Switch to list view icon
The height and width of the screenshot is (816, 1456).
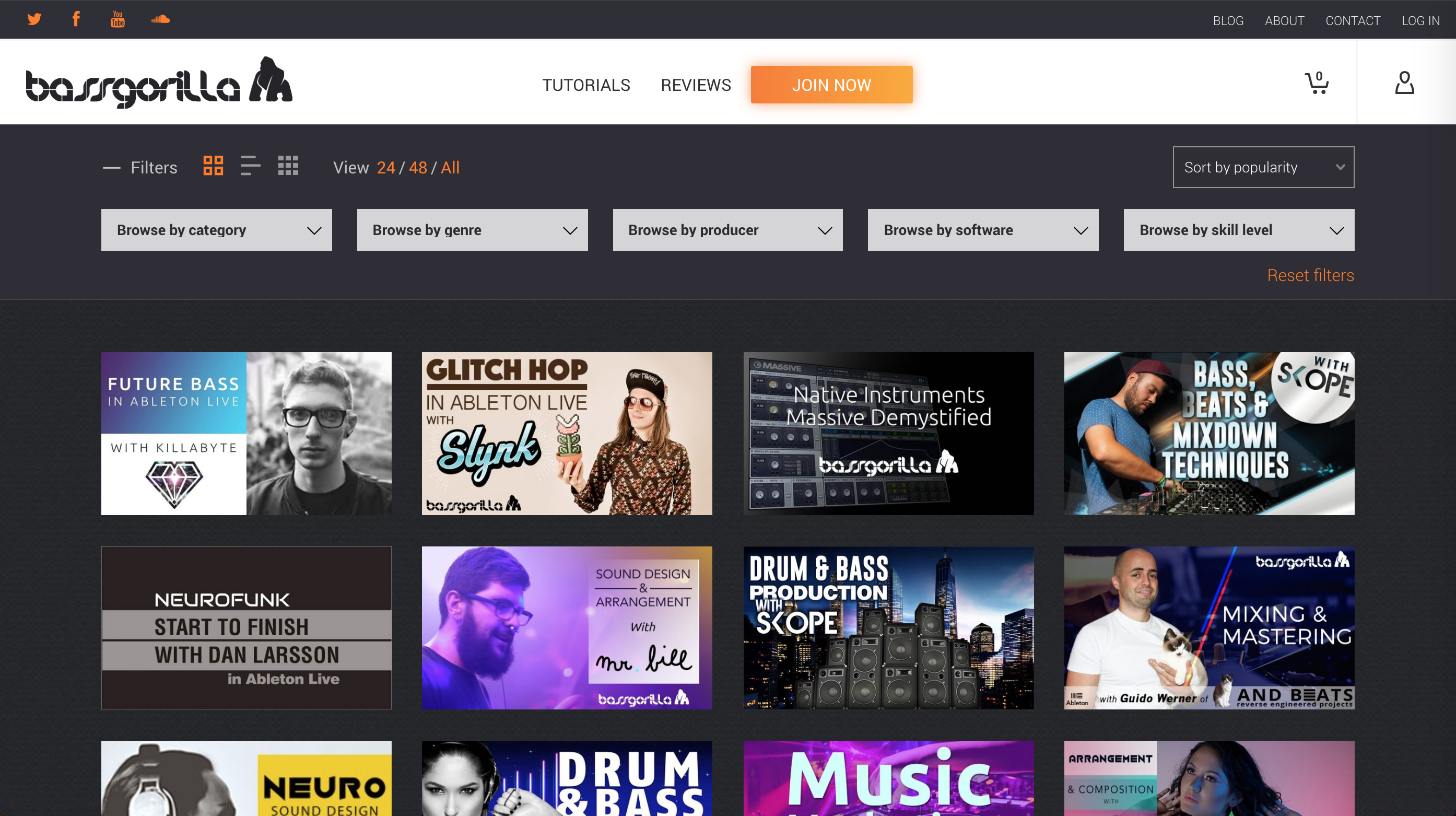(x=250, y=166)
